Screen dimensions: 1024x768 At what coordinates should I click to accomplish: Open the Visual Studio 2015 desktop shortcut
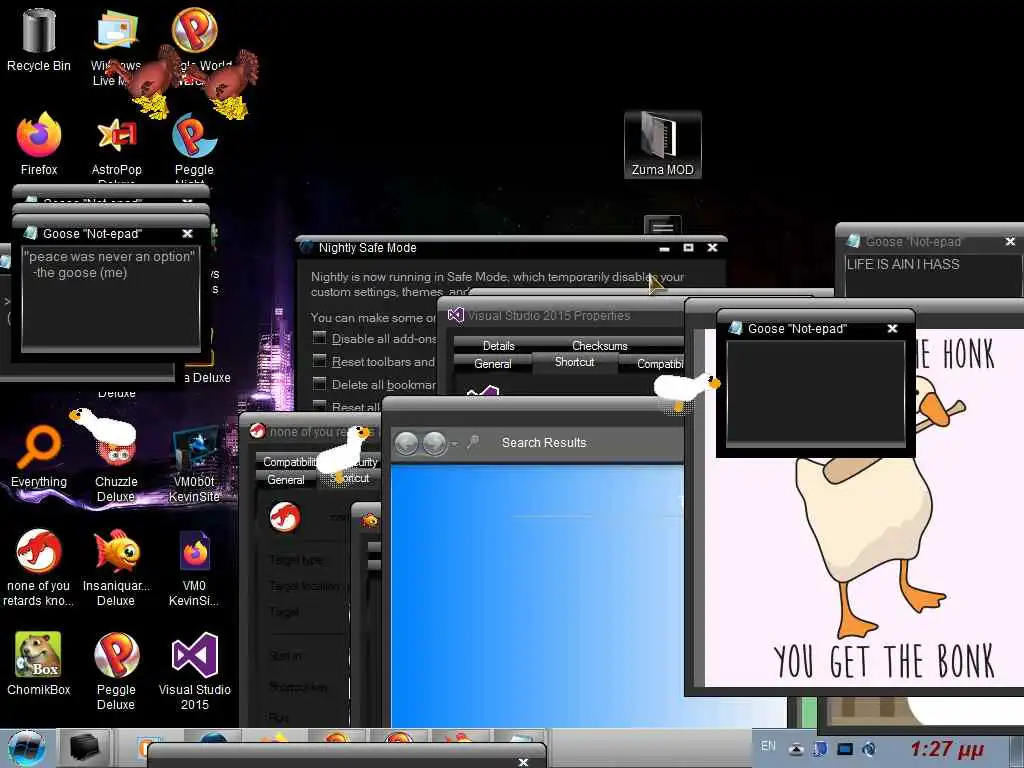[x=195, y=671]
